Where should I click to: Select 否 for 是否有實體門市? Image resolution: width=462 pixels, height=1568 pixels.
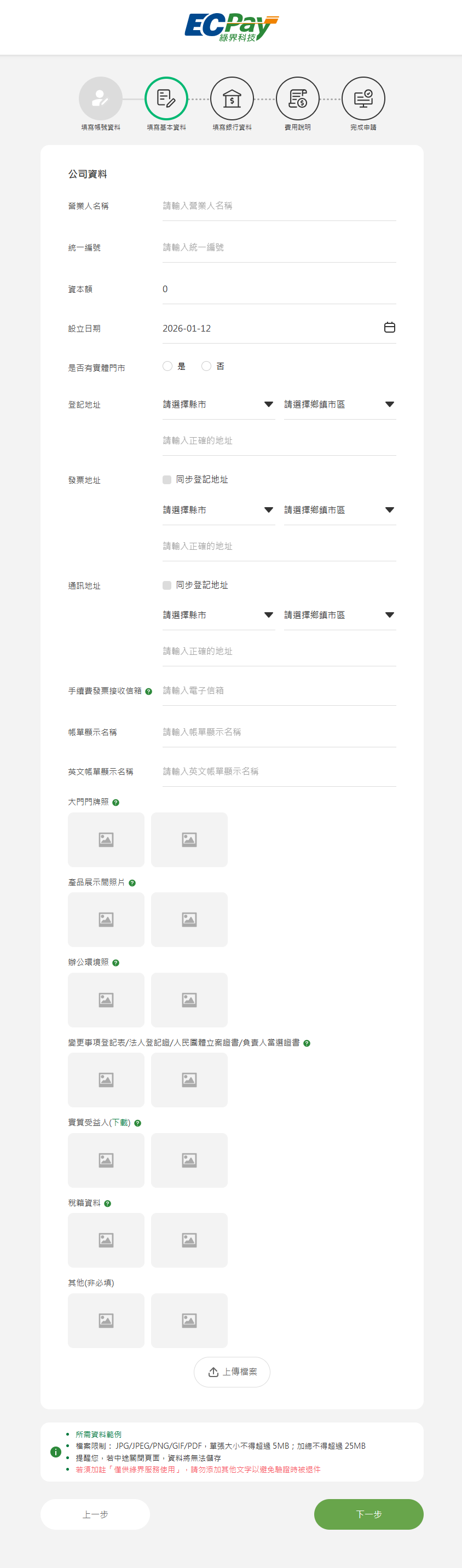pyautogui.click(x=206, y=366)
